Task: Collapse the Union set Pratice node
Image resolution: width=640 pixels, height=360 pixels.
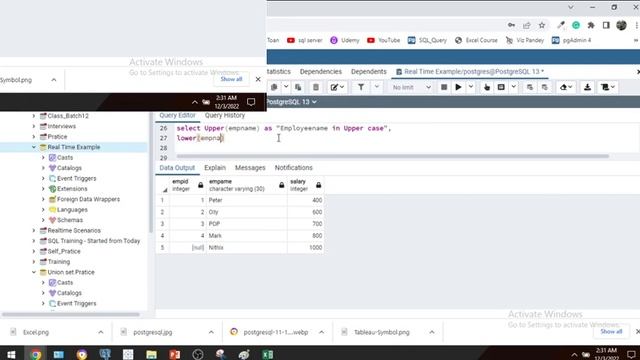Action: tap(34, 272)
